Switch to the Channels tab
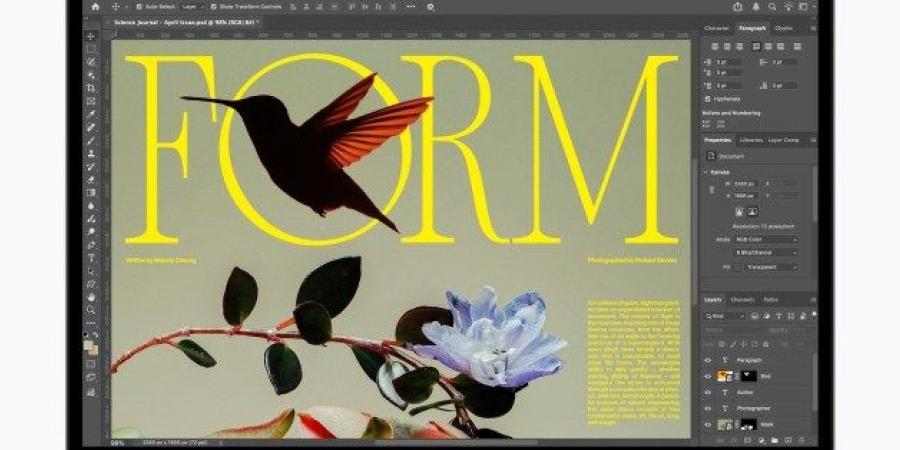900x450 pixels. pos(742,300)
